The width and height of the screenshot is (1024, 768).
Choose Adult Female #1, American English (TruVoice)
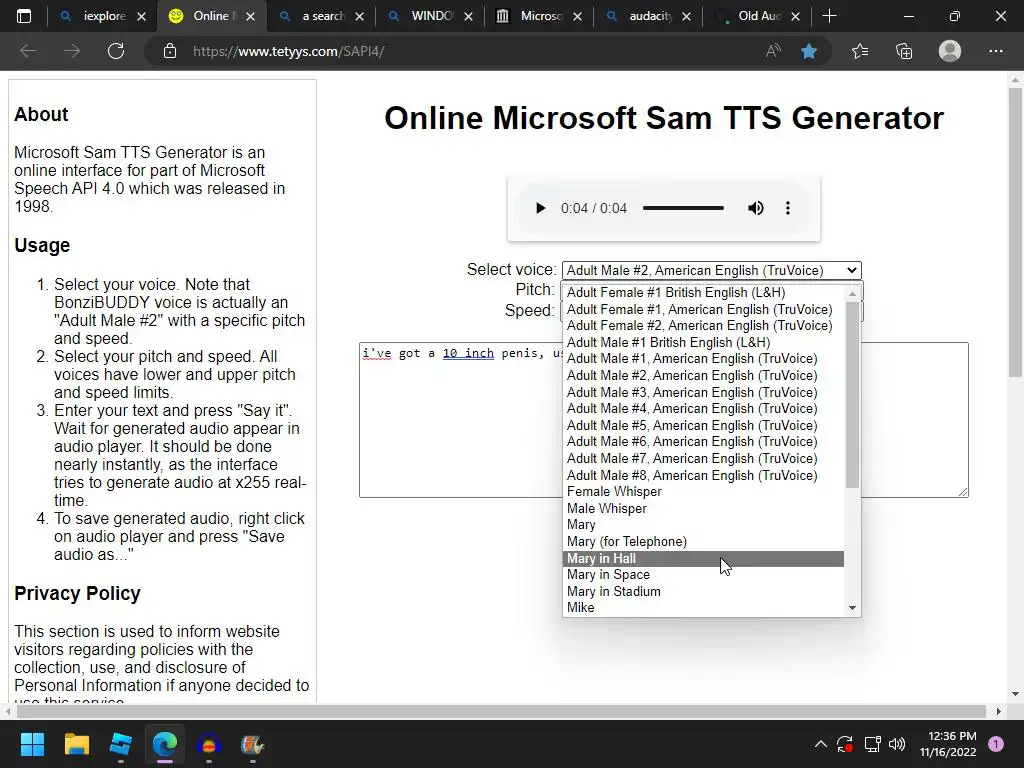(703, 310)
